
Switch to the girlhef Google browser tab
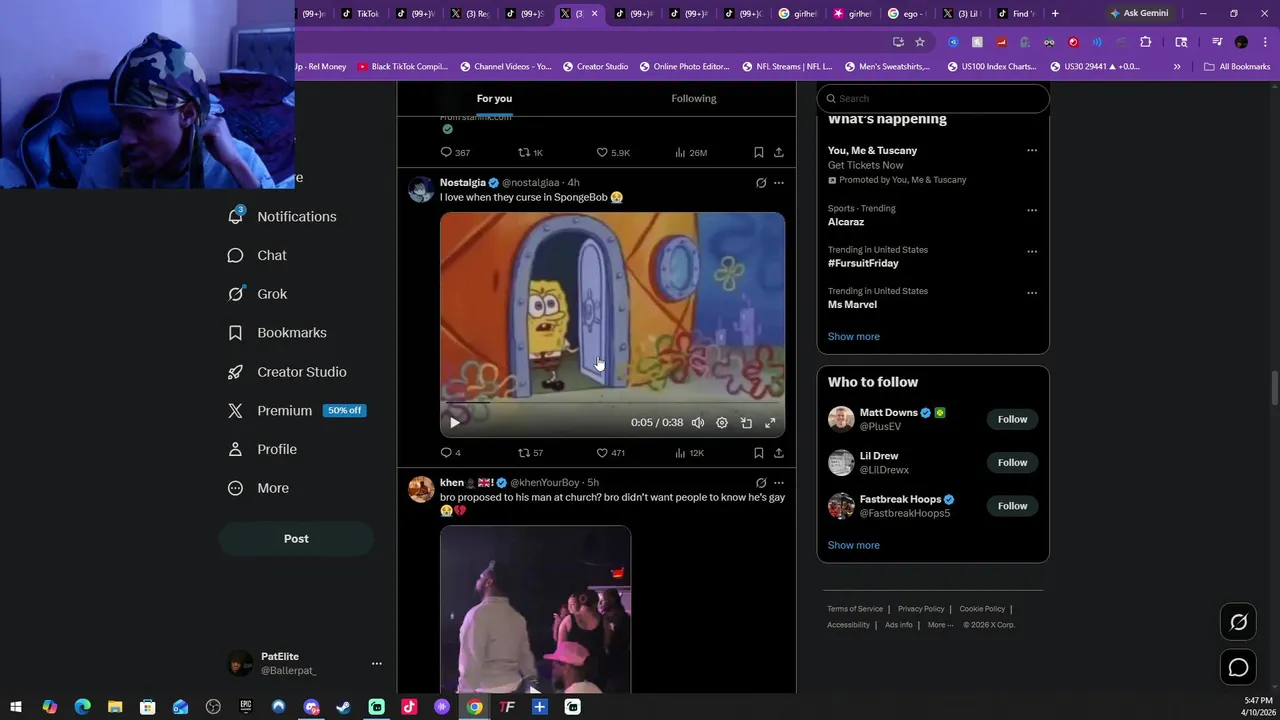tap(797, 14)
